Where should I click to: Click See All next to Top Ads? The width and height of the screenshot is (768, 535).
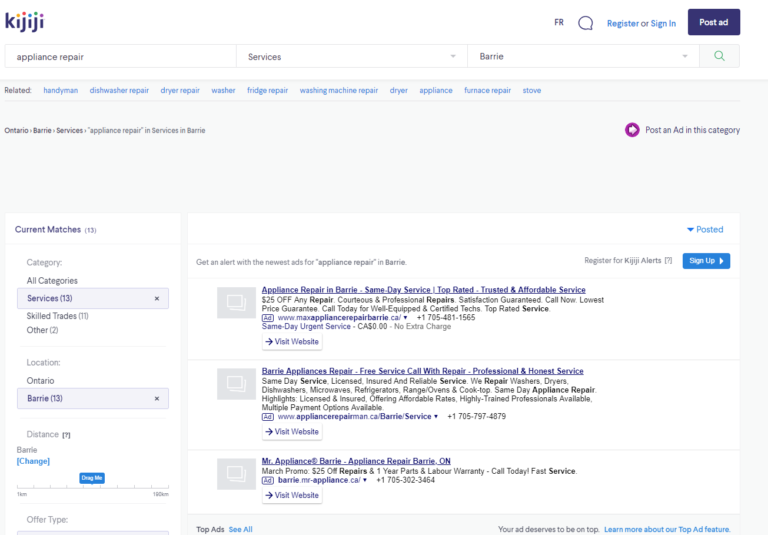pos(240,530)
